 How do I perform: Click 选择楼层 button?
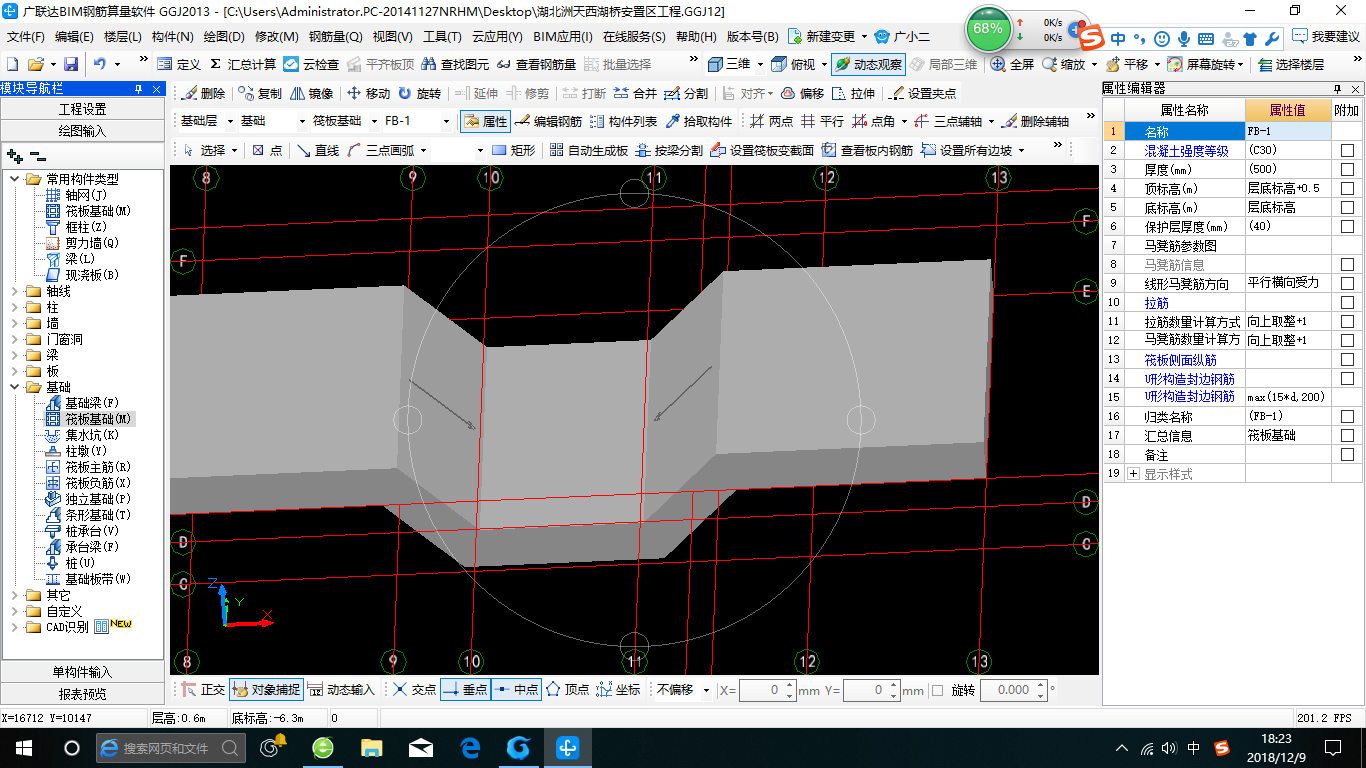(x=1292, y=64)
